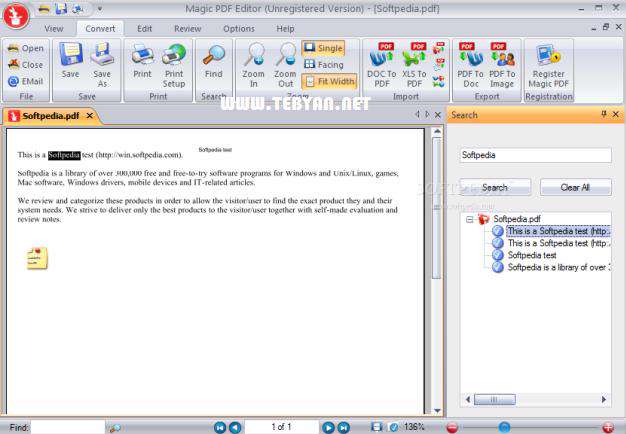This screenshot has height=434, width=626.
Task: Open the Options ribbon tab
Action: point(239,29)
